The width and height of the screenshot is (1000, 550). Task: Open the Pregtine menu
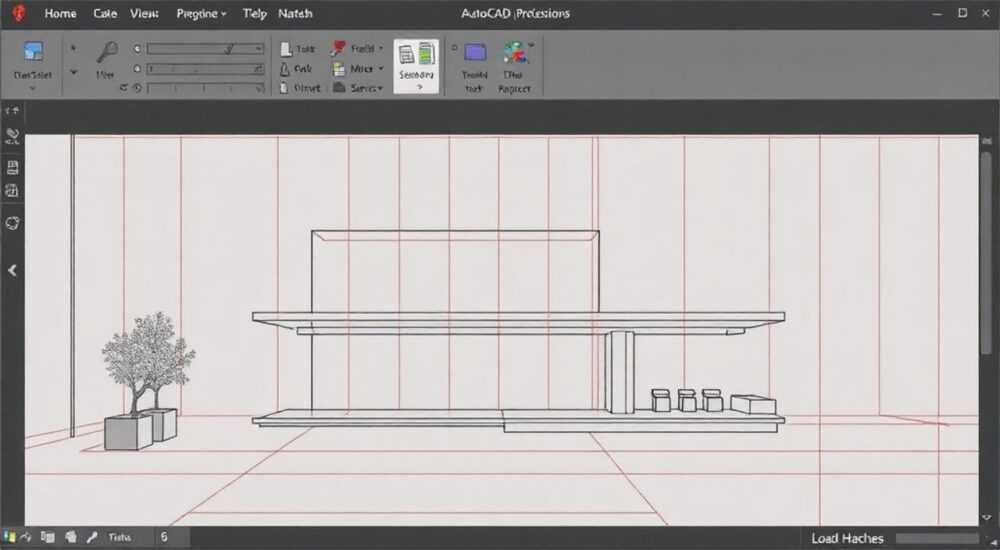pos(201,13)
